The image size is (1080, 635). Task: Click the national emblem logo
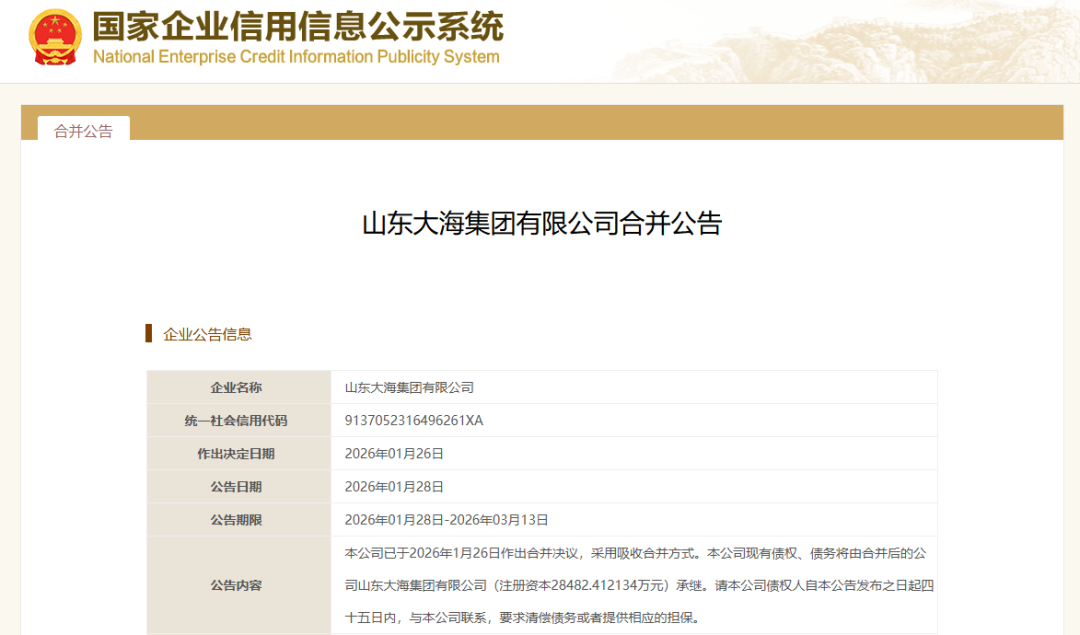click(x=56, y=40)
